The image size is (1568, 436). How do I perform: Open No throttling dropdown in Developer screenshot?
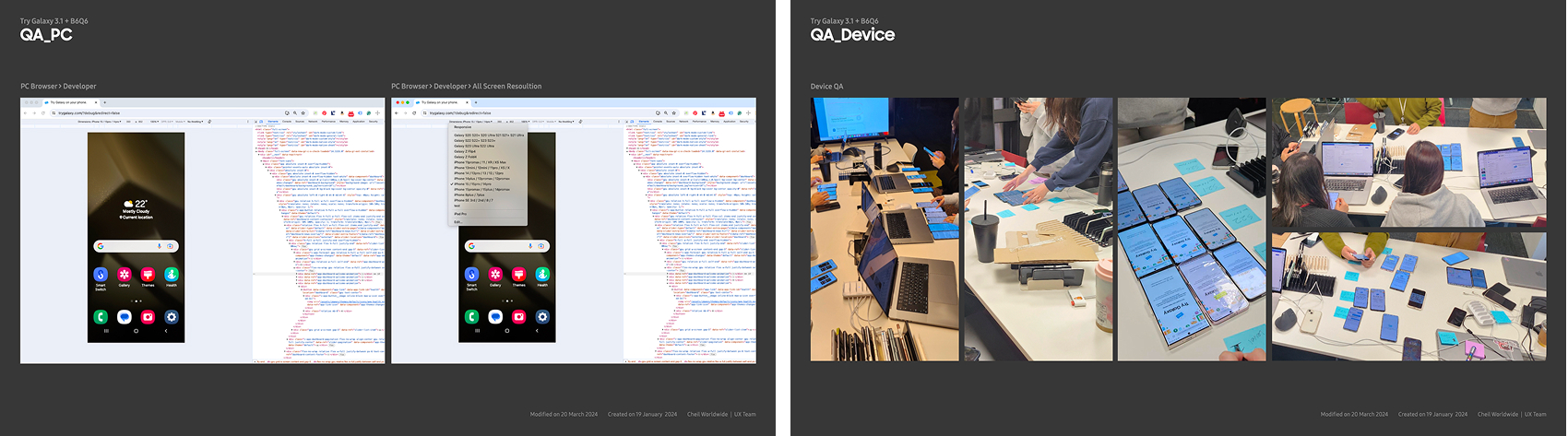coord(196,122)
